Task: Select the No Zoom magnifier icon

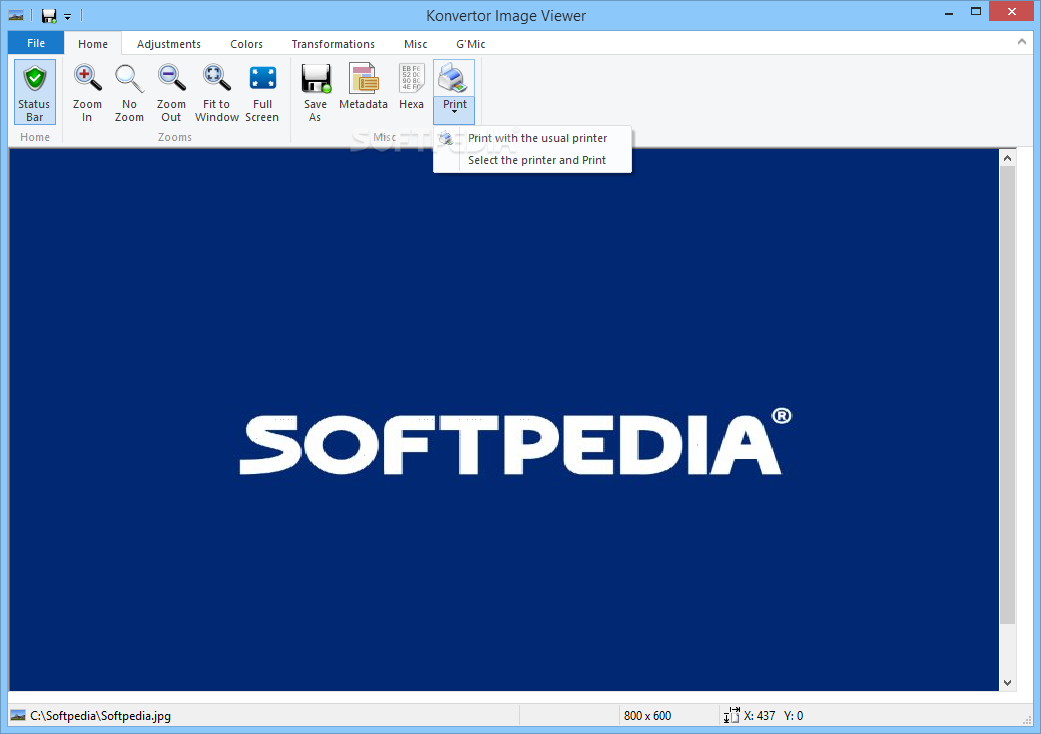Action: [x=129, y=78]
